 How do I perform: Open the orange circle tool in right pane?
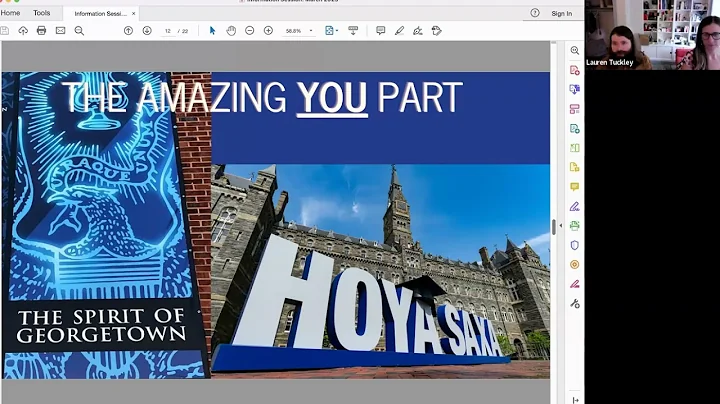pos(574,264)
